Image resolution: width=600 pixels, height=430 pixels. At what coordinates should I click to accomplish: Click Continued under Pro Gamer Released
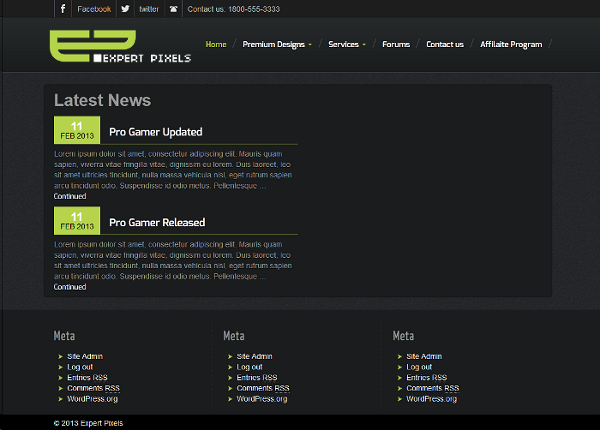point(70,287)
